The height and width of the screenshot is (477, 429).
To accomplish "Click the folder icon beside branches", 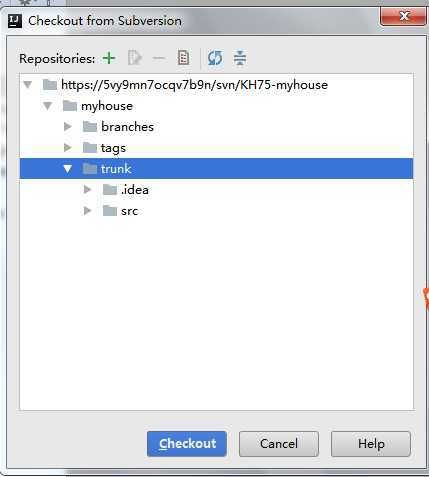I will coord(90,127).
